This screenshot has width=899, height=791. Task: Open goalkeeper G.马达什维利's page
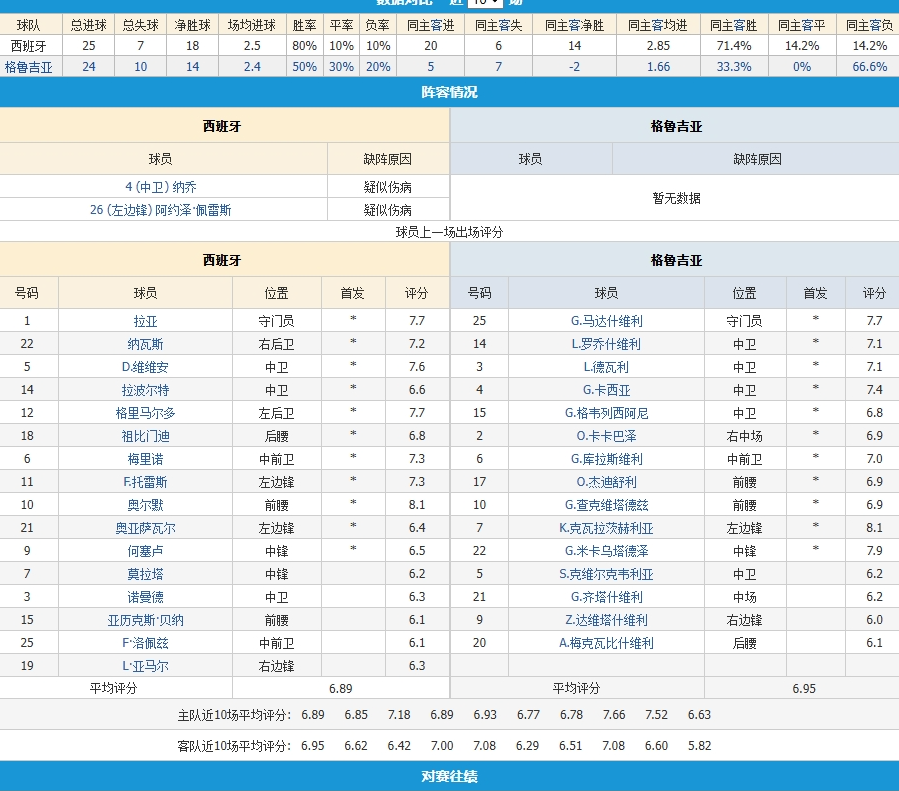(606, 321)
